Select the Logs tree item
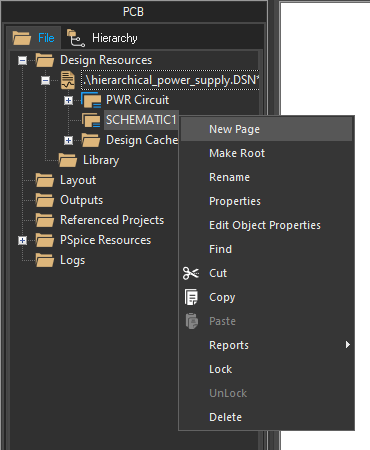370x450 pixels. click(72, 260)
